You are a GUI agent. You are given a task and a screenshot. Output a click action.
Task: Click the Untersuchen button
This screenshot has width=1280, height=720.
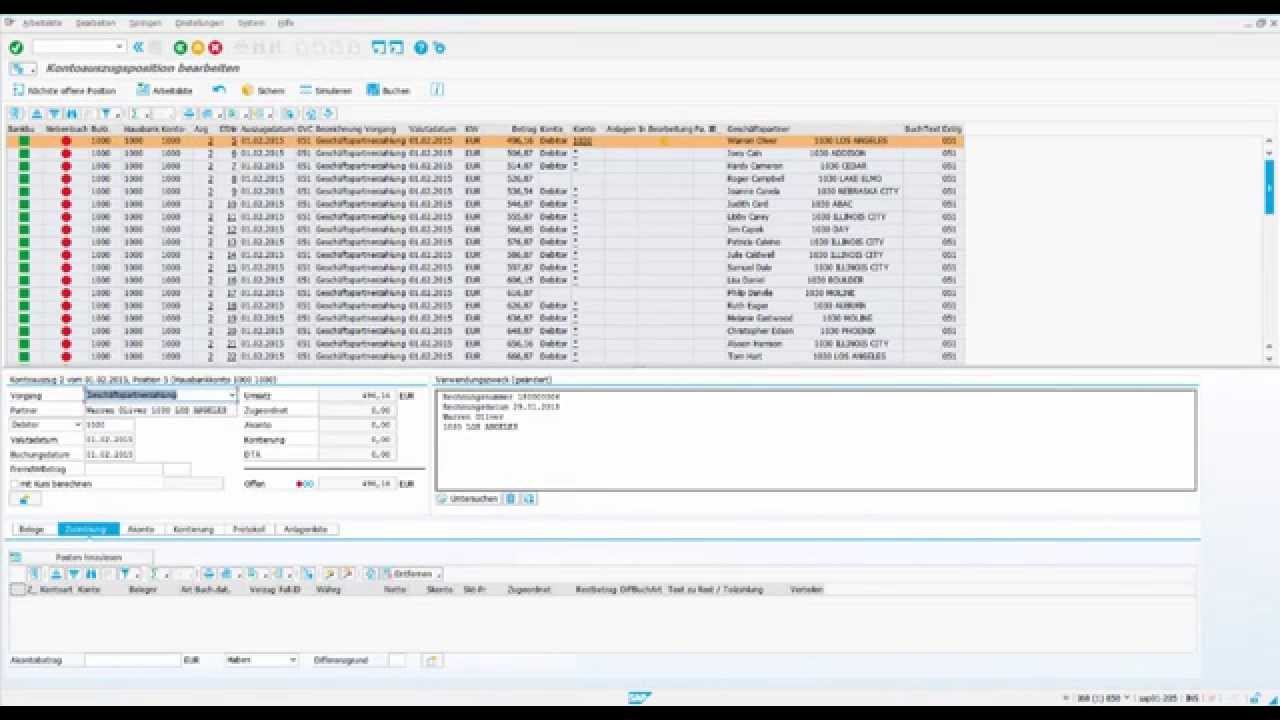[x=467, y=498]
